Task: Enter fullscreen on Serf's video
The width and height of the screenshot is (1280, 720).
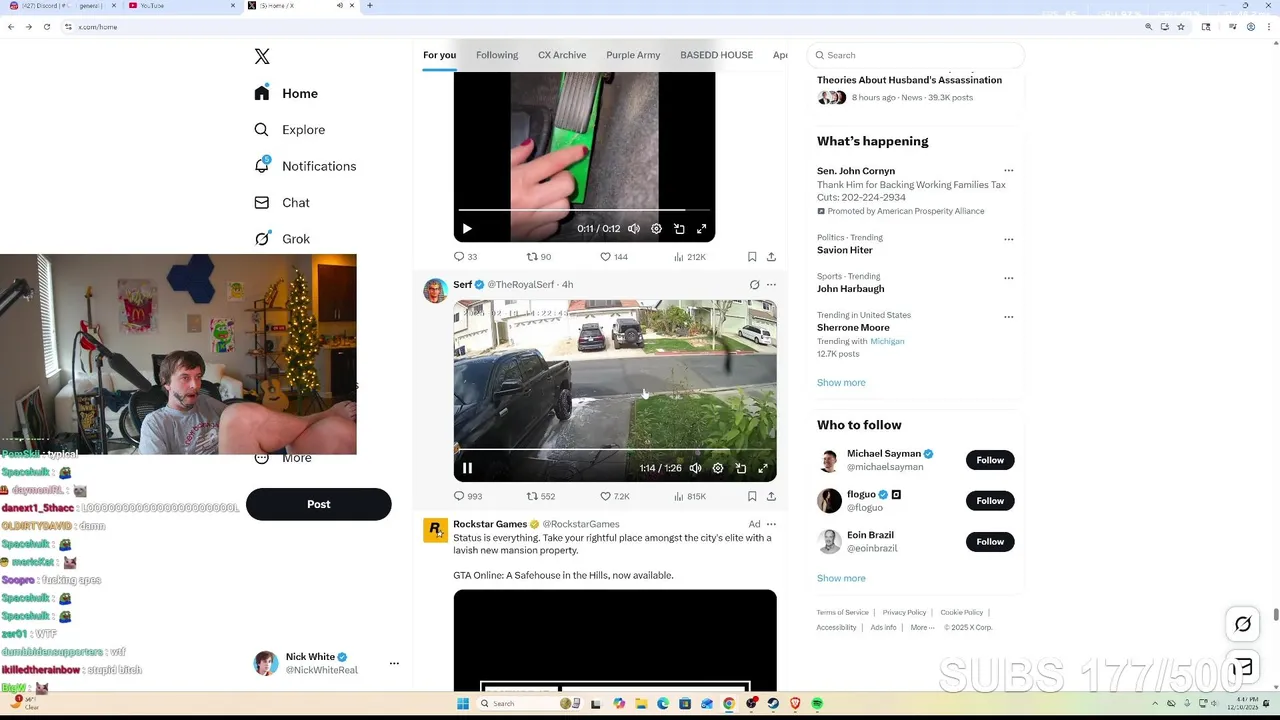Action: [763, 468]
